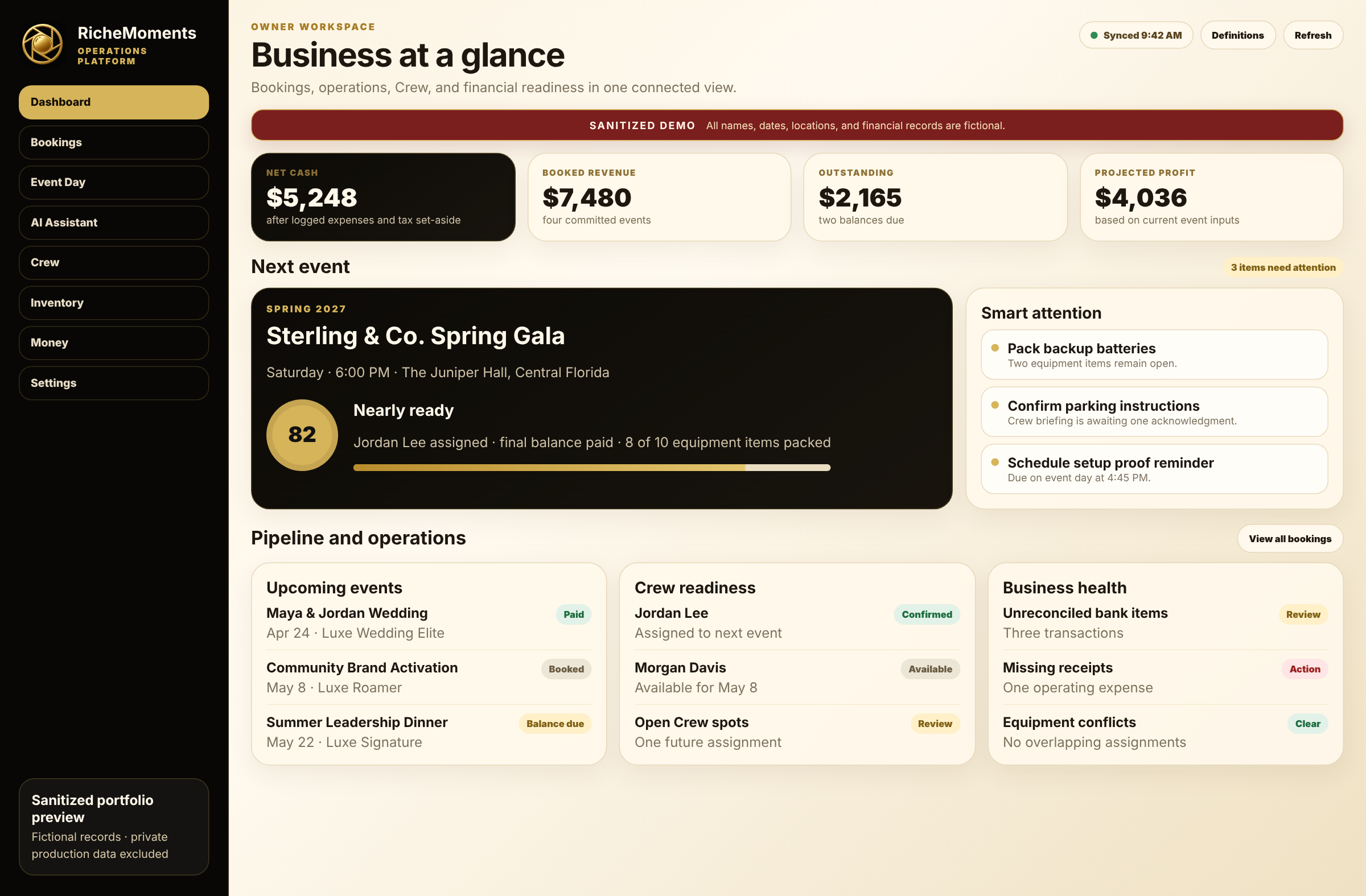Click the readiness score 82 circle
Screen dimensions: 1366x896
point(302,435)
